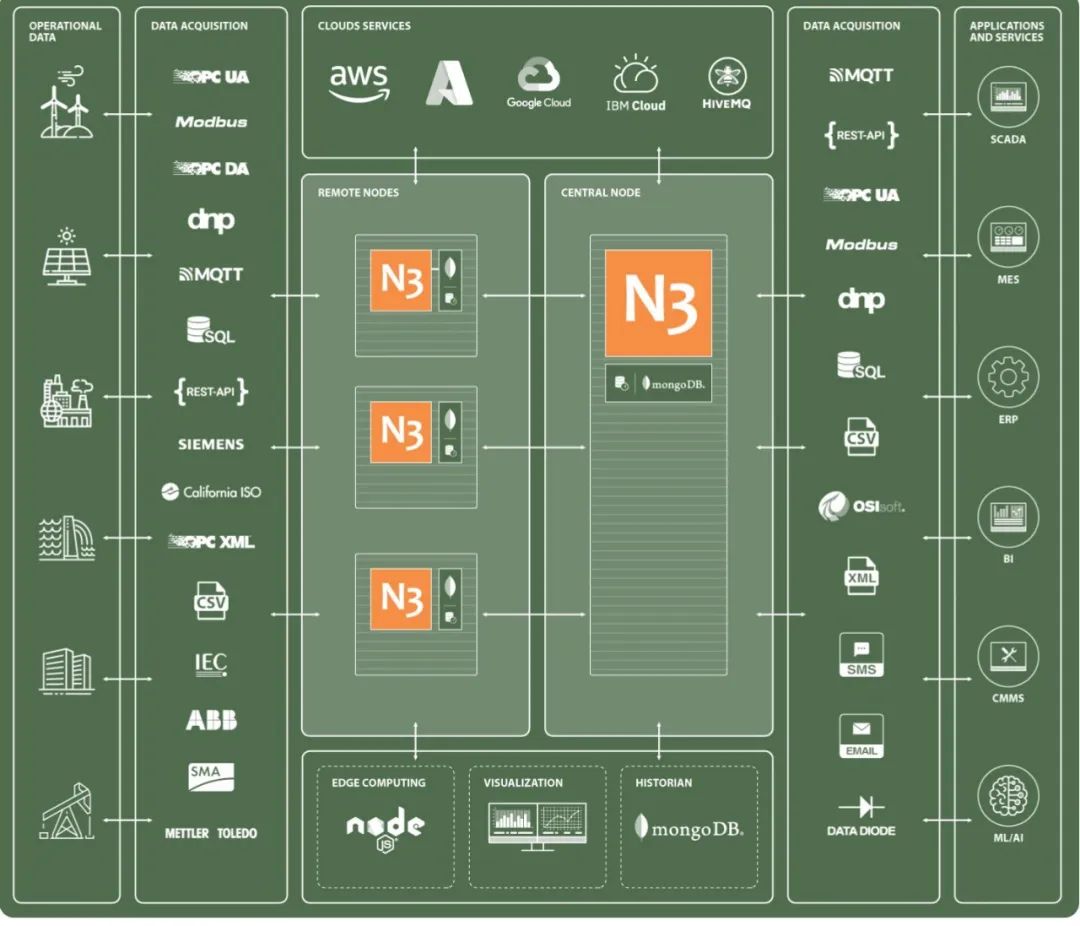This screenshot has width=1080, height=926.
Task: Select the oil pump jack icon
Action: click(x=66, y=811)
